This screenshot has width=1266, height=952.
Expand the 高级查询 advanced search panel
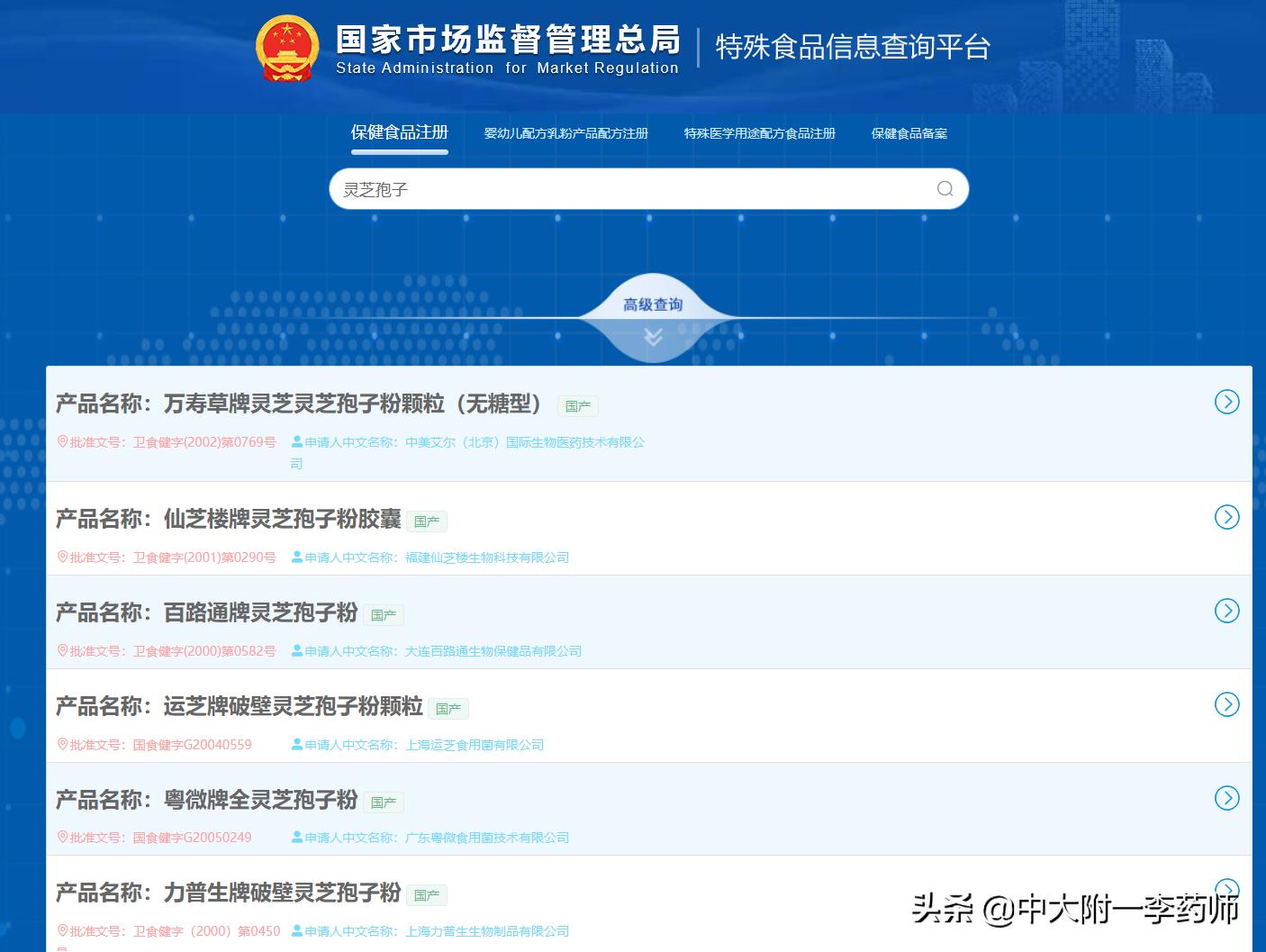(x=652, y=304)
